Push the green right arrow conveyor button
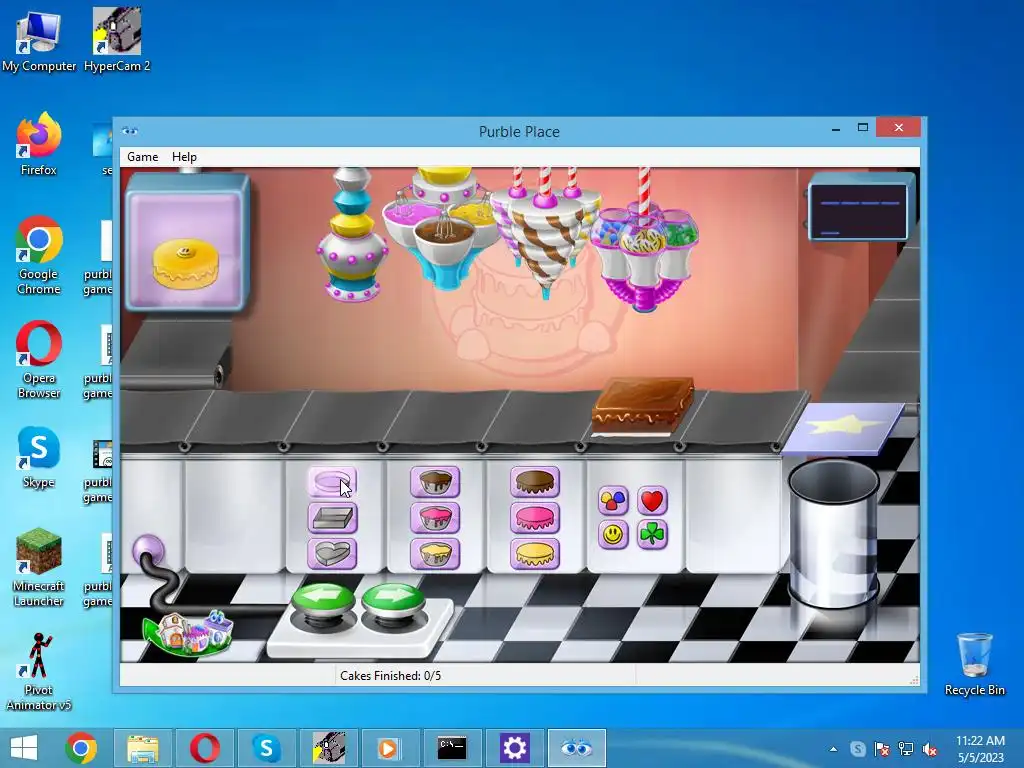Image resolution: width=1024 pixels, height=768 pixels. tap(392, 600)
